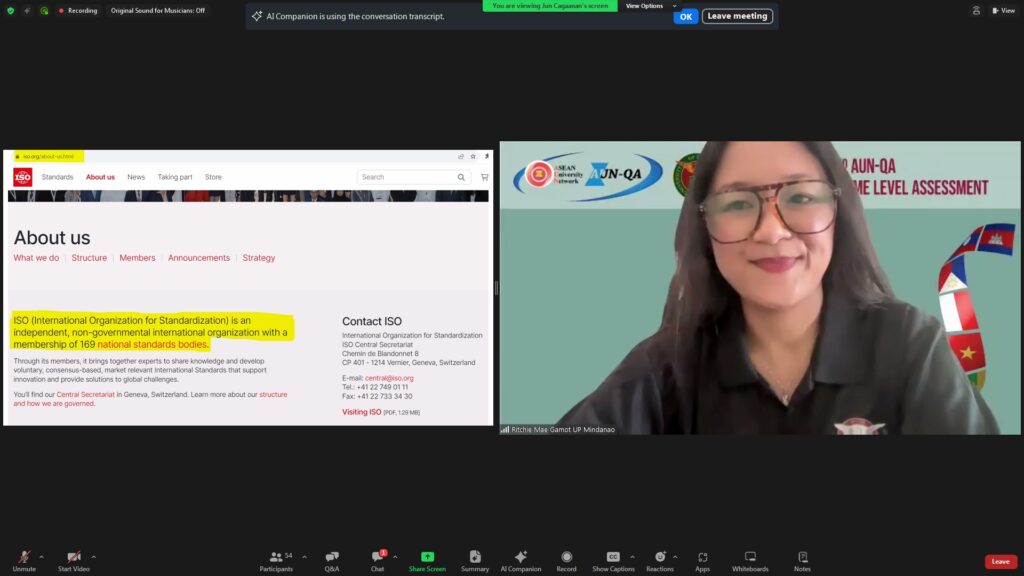1024x576 pixels.
Task: Click the Record button icon
Action: pos(566,557)
